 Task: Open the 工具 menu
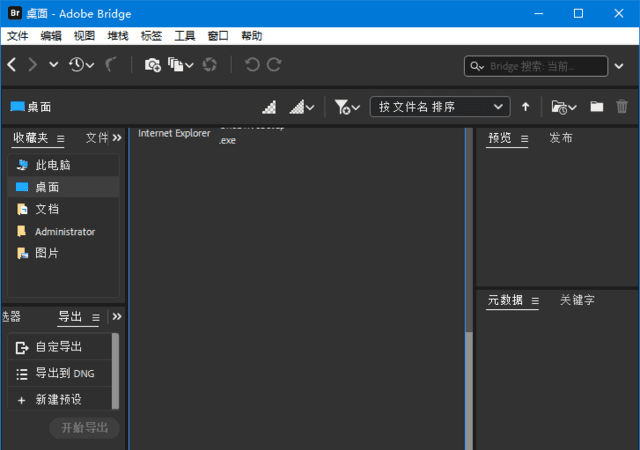(185, 36)
